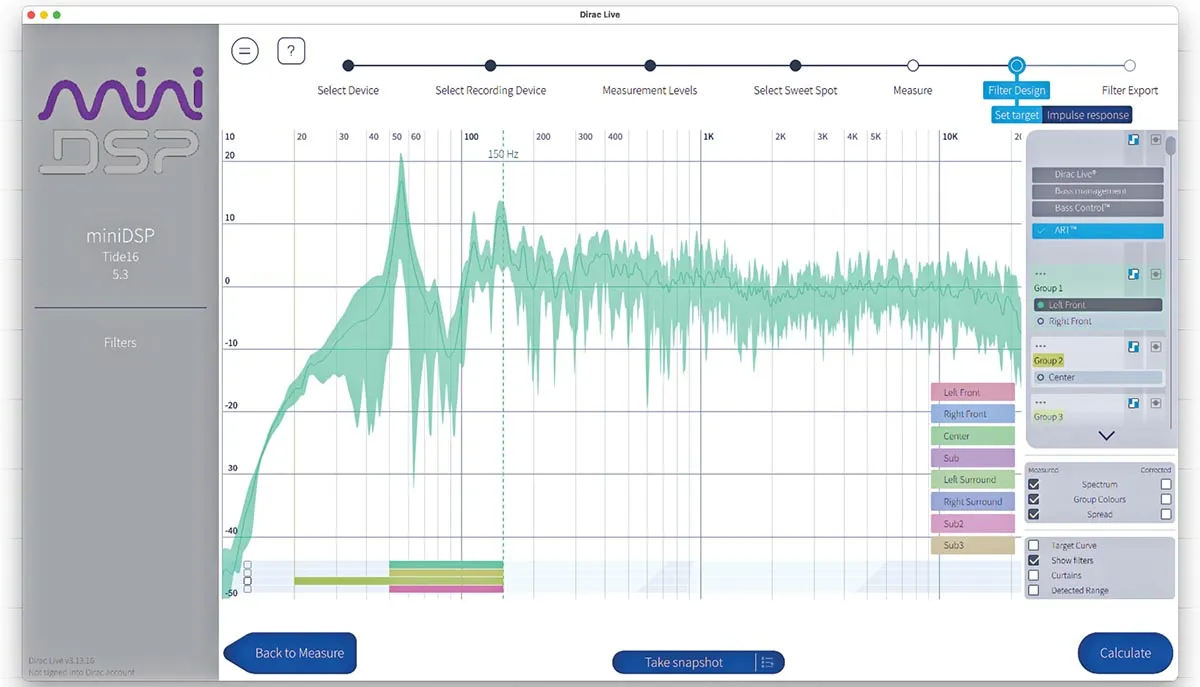Go to the Filter Export step
Screen dimensions: 1200x687
[x=1130, y=66]
